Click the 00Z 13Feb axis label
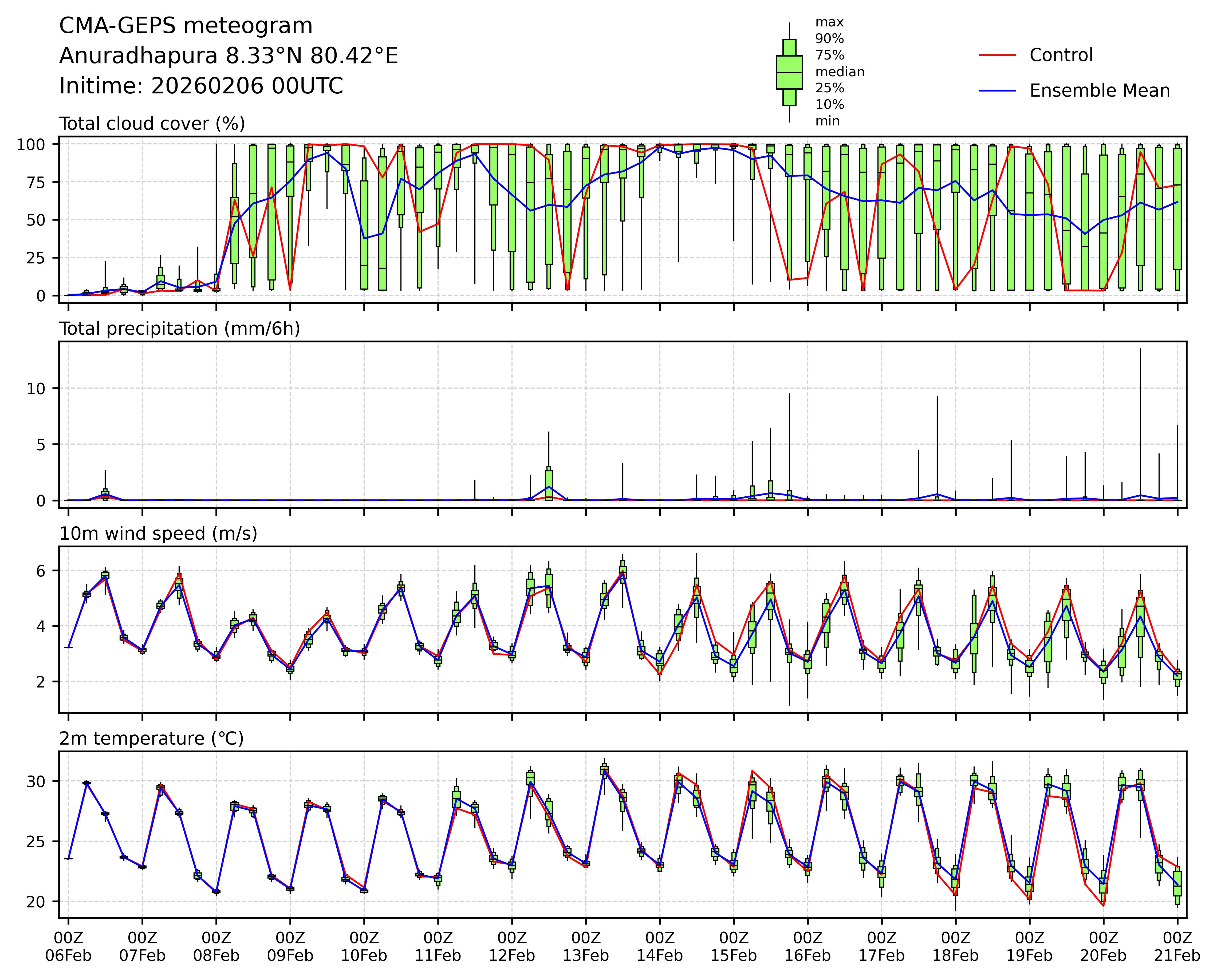Viewport: 1217px width, 980px height. point(586,947)
